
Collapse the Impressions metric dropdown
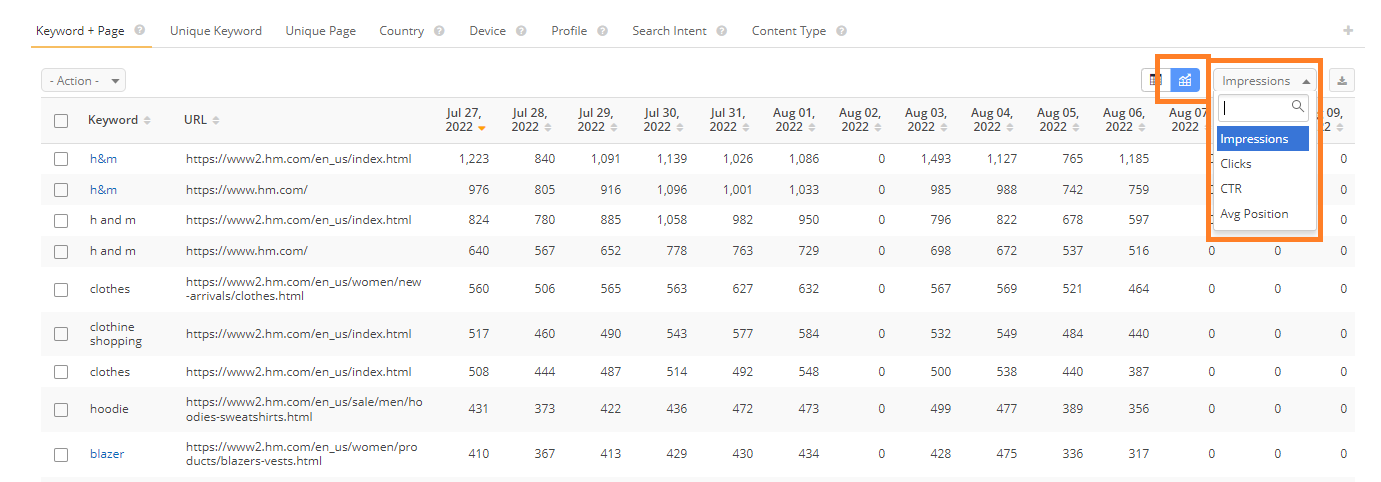click(x=1265, y=81)
